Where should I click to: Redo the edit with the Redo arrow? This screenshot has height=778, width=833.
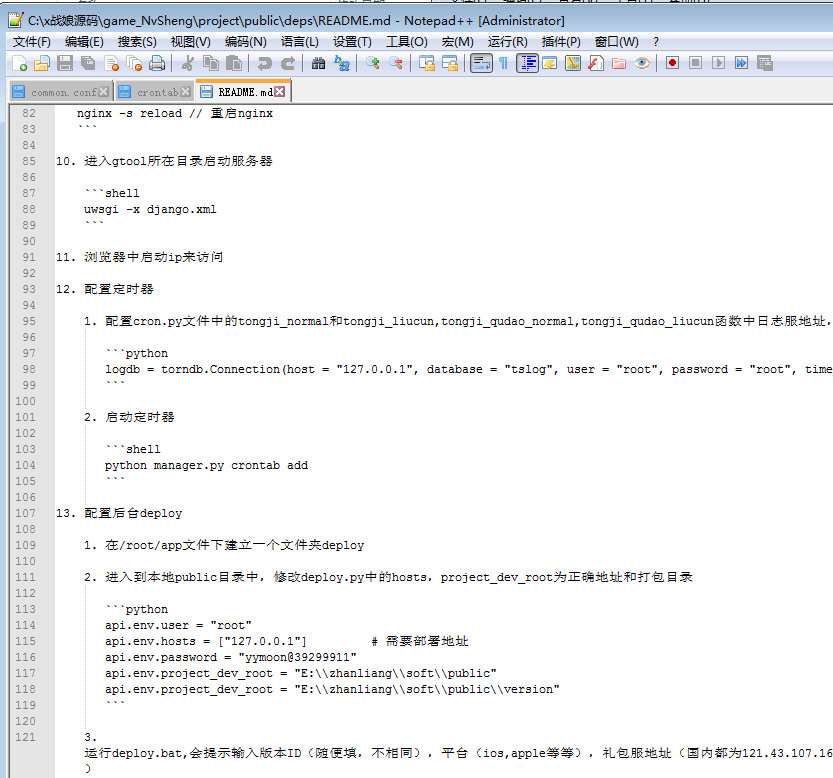287,63
